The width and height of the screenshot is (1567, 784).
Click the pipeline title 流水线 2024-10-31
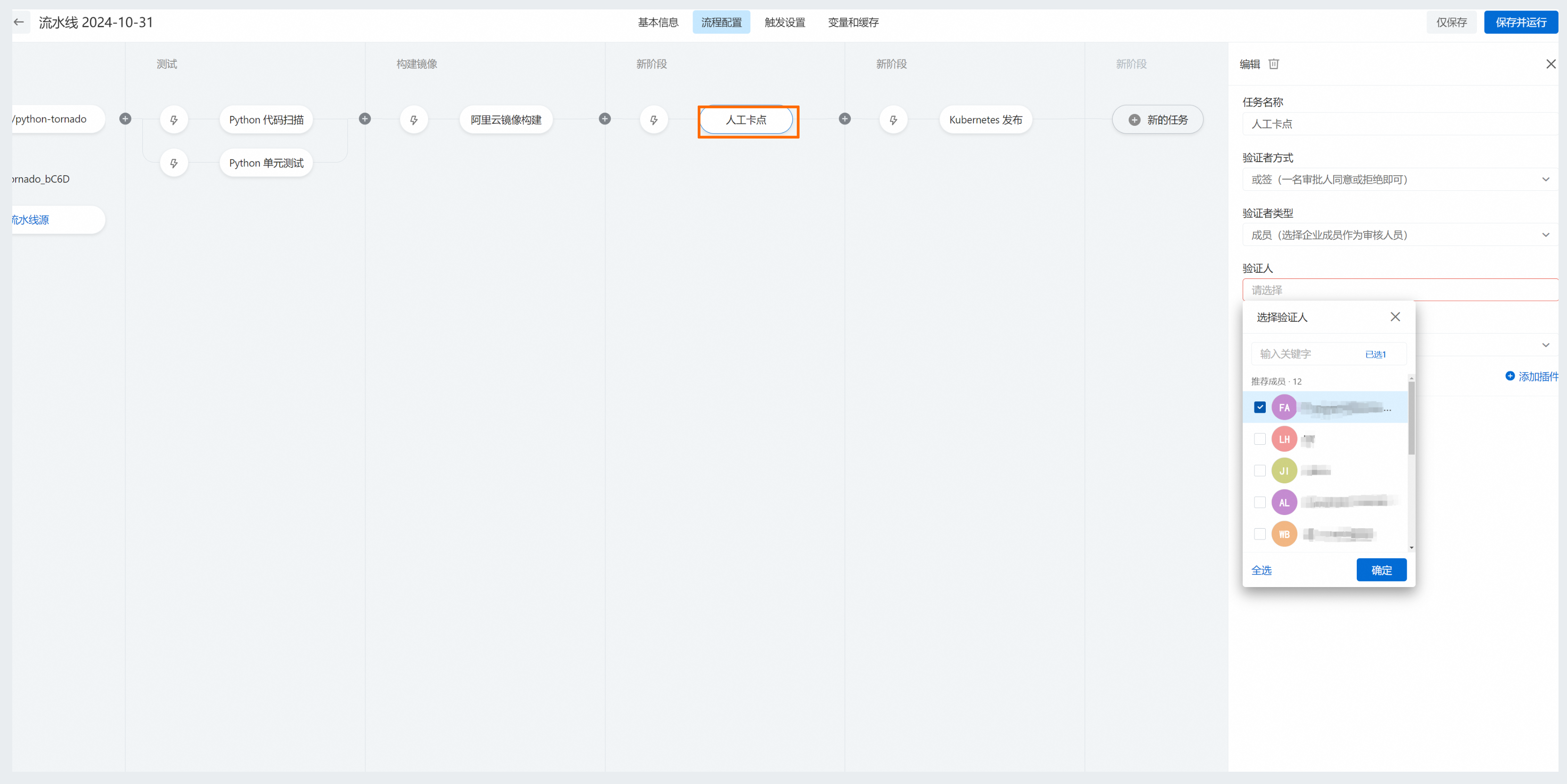[x=96, y=23]
